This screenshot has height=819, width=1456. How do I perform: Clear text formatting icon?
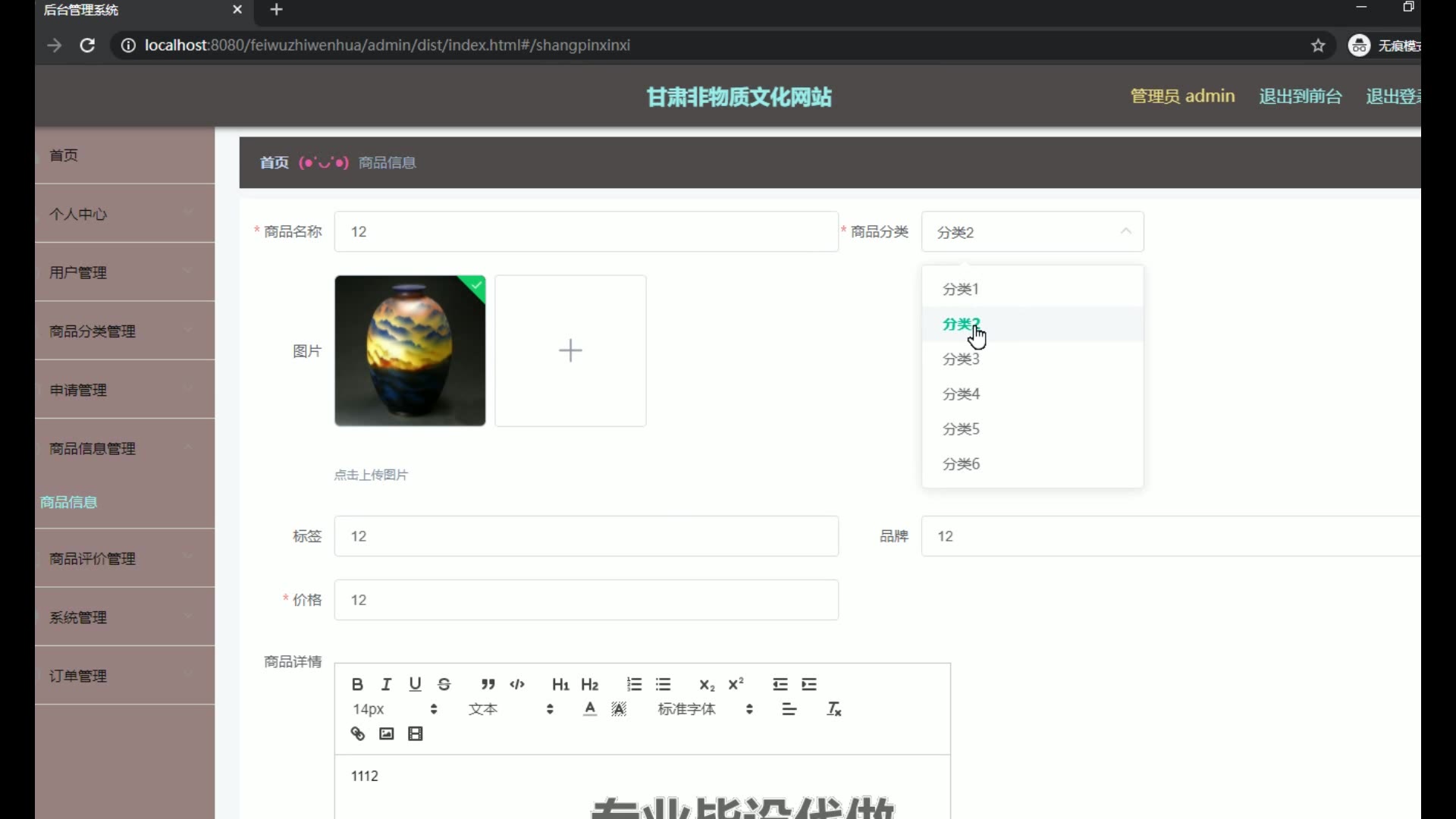point(833,709)
